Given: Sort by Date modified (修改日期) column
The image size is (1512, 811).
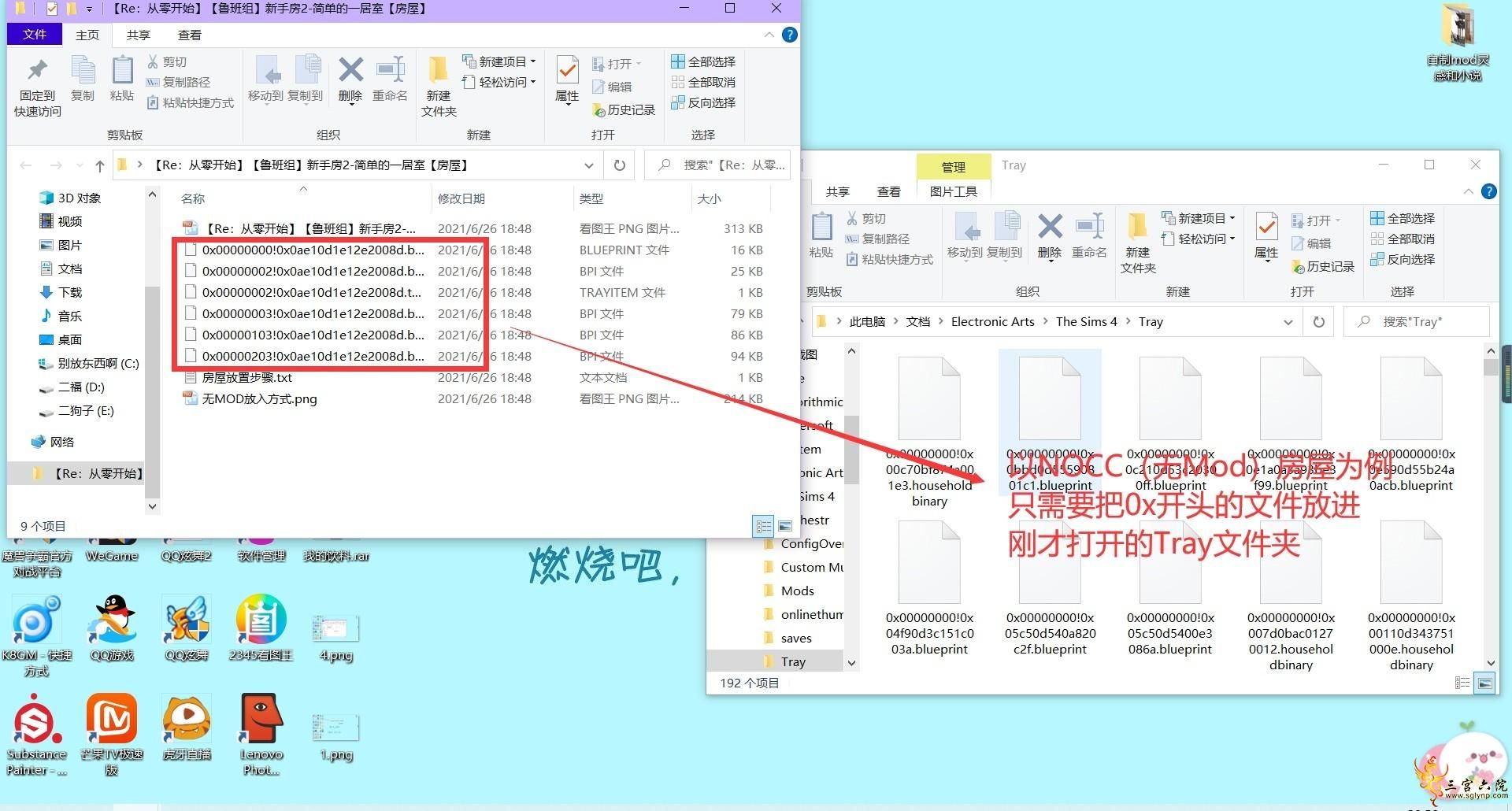Looking at the screenshot, I should click(502, 198).
